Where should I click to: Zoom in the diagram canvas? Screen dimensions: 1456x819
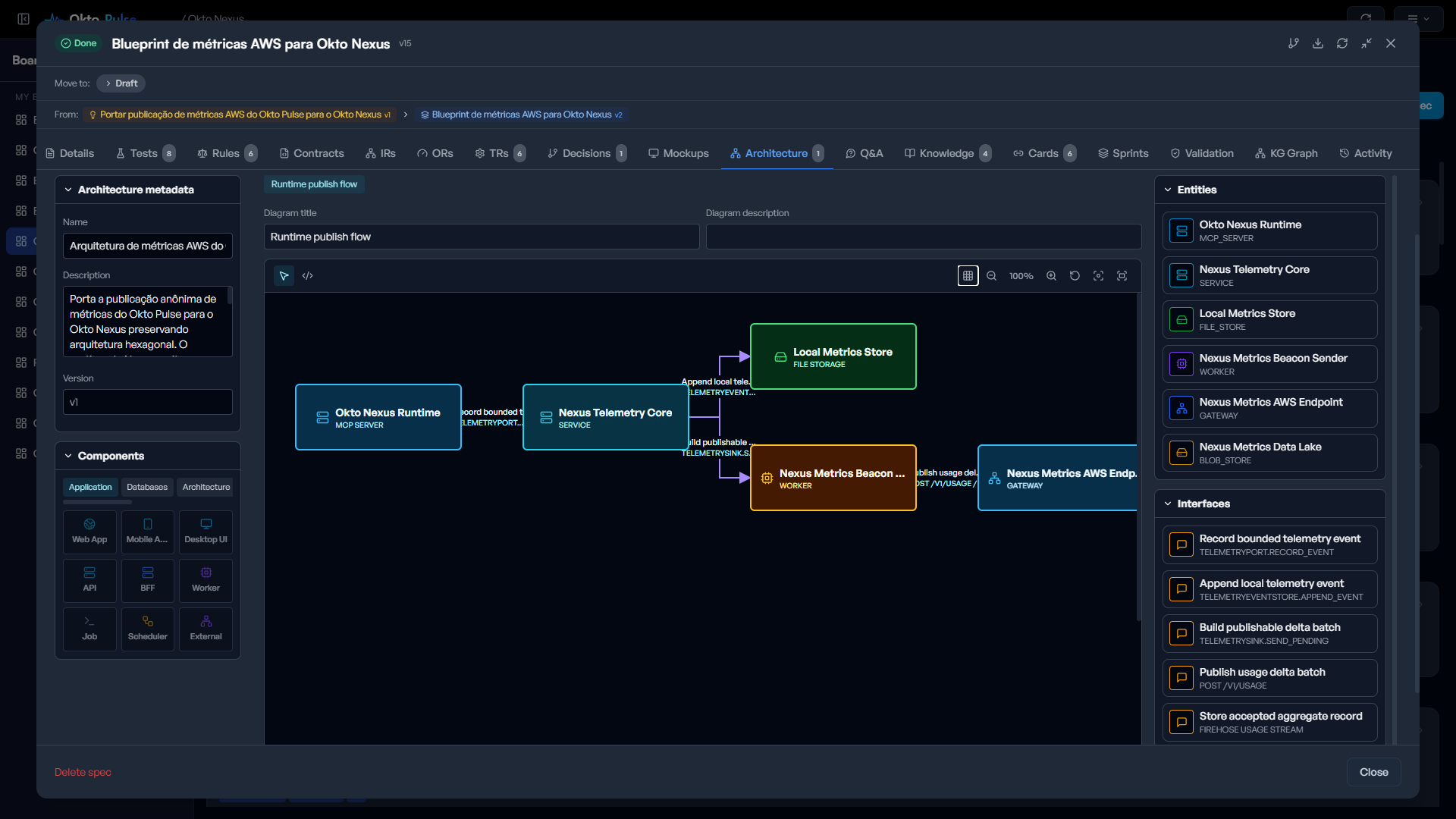click(x=1051, y=276)
